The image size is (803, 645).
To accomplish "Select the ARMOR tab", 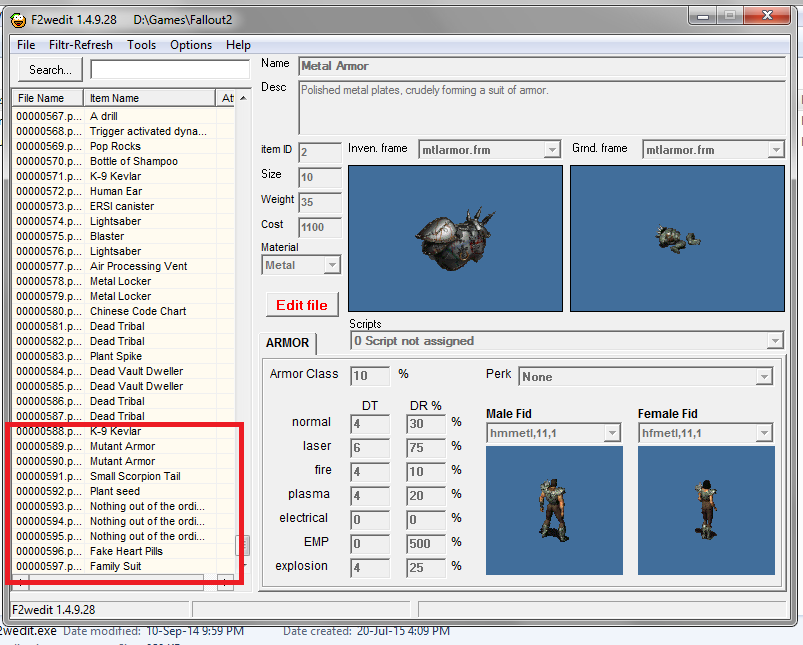I will 287,343.
